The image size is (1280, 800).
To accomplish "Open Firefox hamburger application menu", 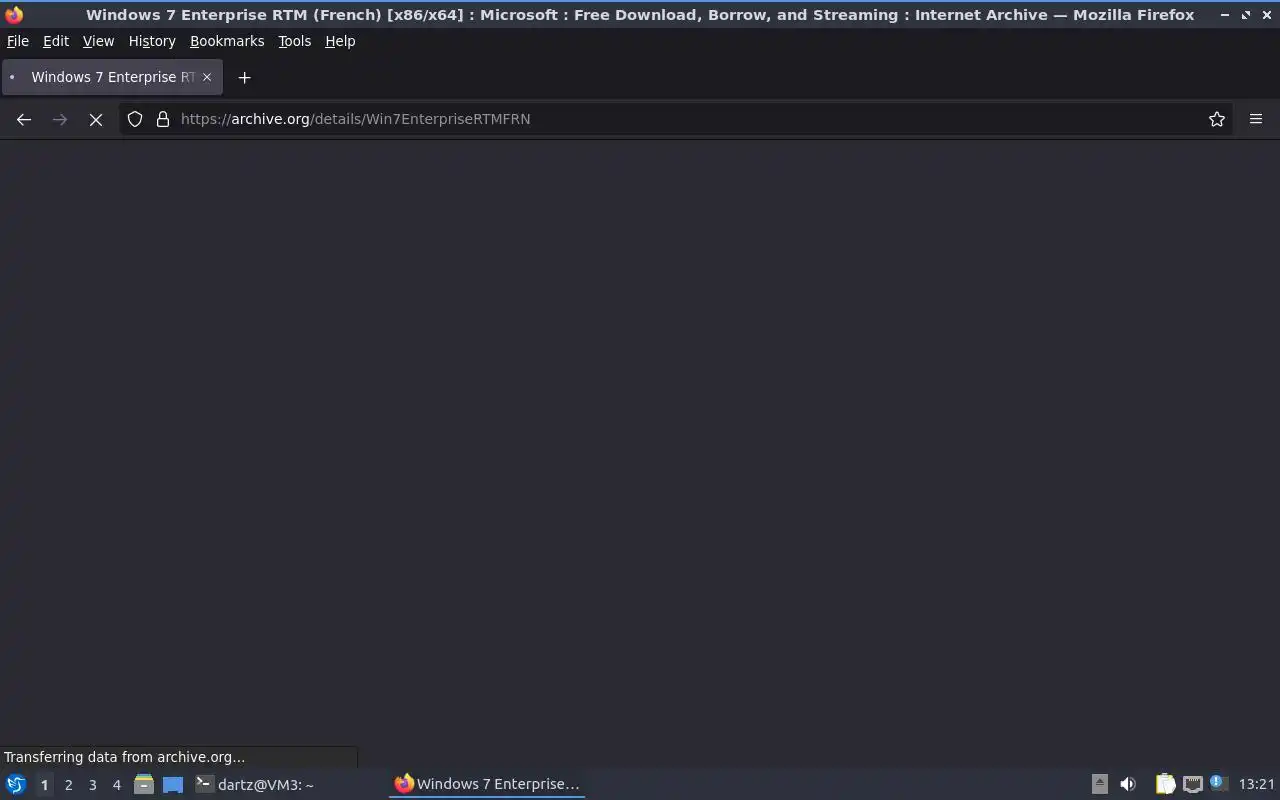I will point(1256,119).
